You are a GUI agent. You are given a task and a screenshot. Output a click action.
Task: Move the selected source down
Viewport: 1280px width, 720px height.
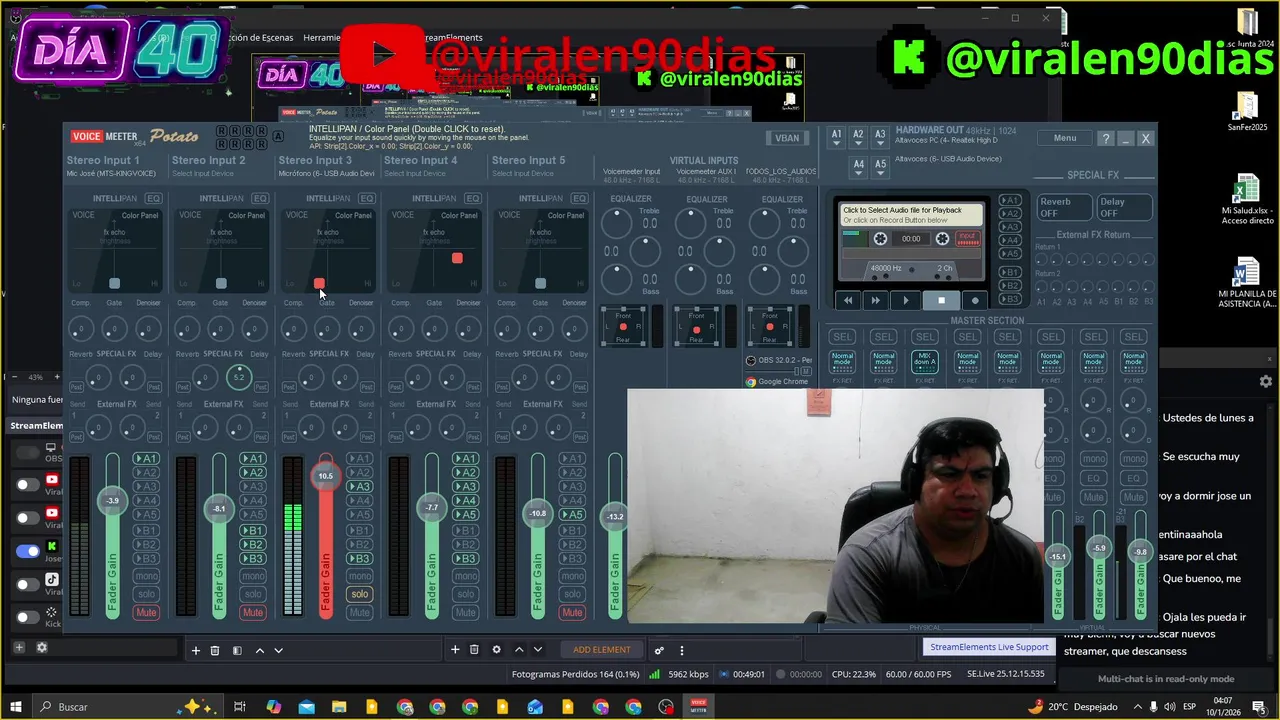(538, 650)
